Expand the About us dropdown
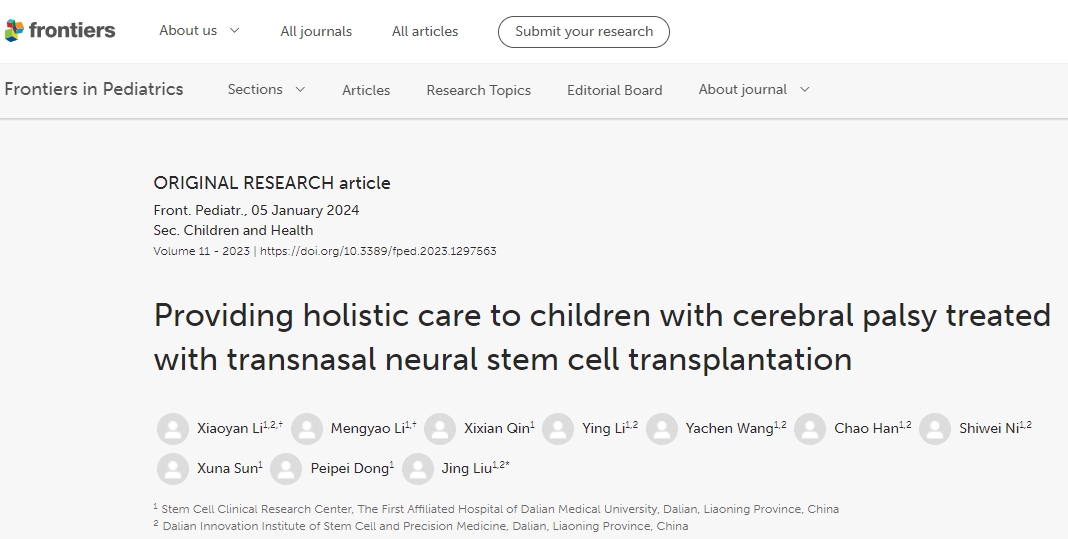This screenshot has width=1068, height=539. click(x=199, y=31)
